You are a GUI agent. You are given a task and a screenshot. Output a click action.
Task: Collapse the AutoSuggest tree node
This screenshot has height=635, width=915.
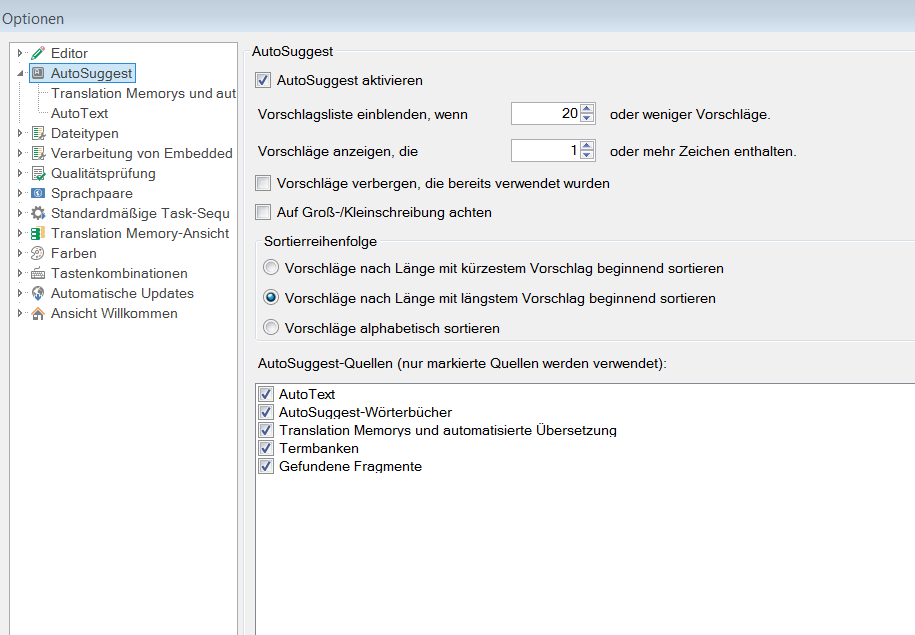[20, 74]
